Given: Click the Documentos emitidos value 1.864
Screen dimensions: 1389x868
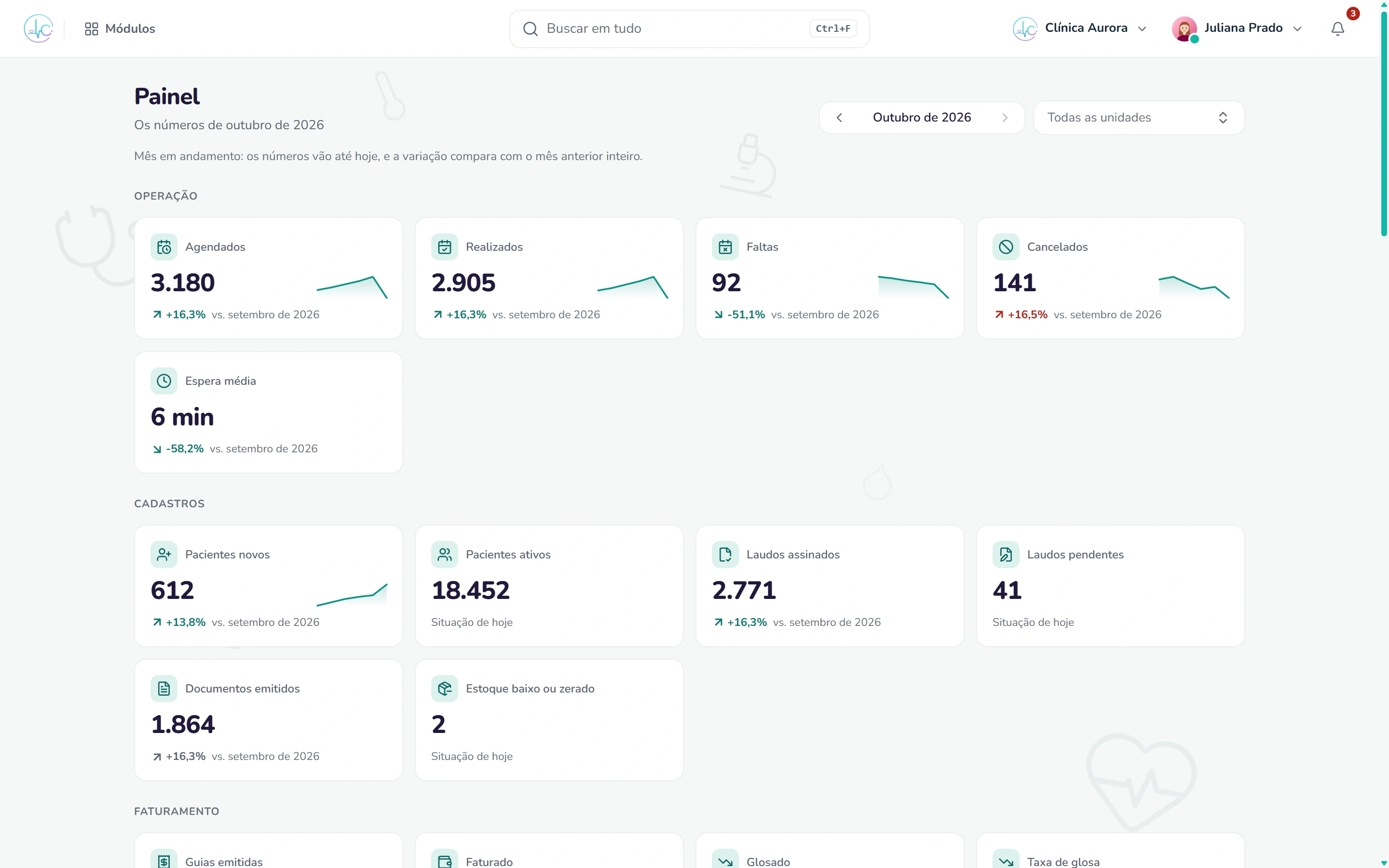Looking at the screenshot, I should (183, 724).
